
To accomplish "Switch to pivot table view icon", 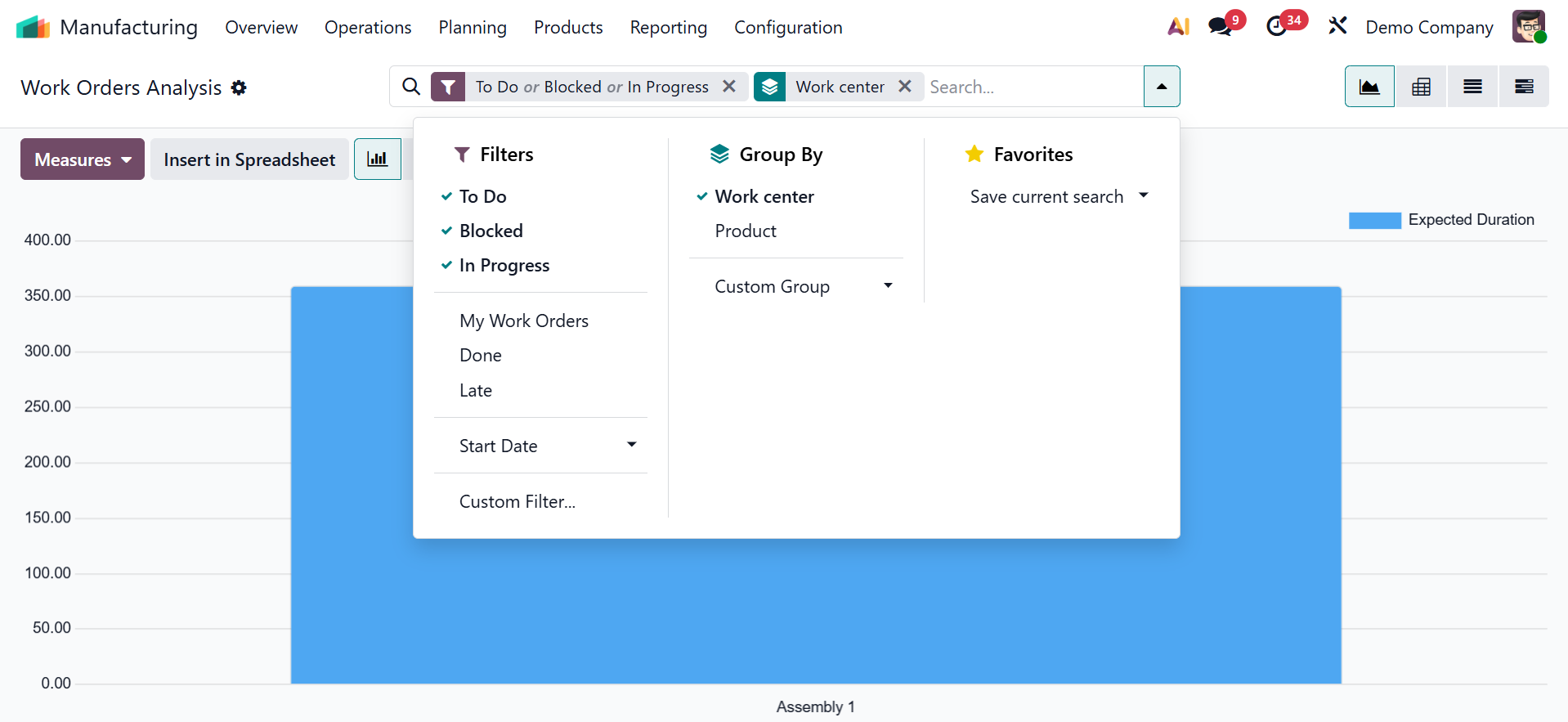I will tap(1421, 87).
